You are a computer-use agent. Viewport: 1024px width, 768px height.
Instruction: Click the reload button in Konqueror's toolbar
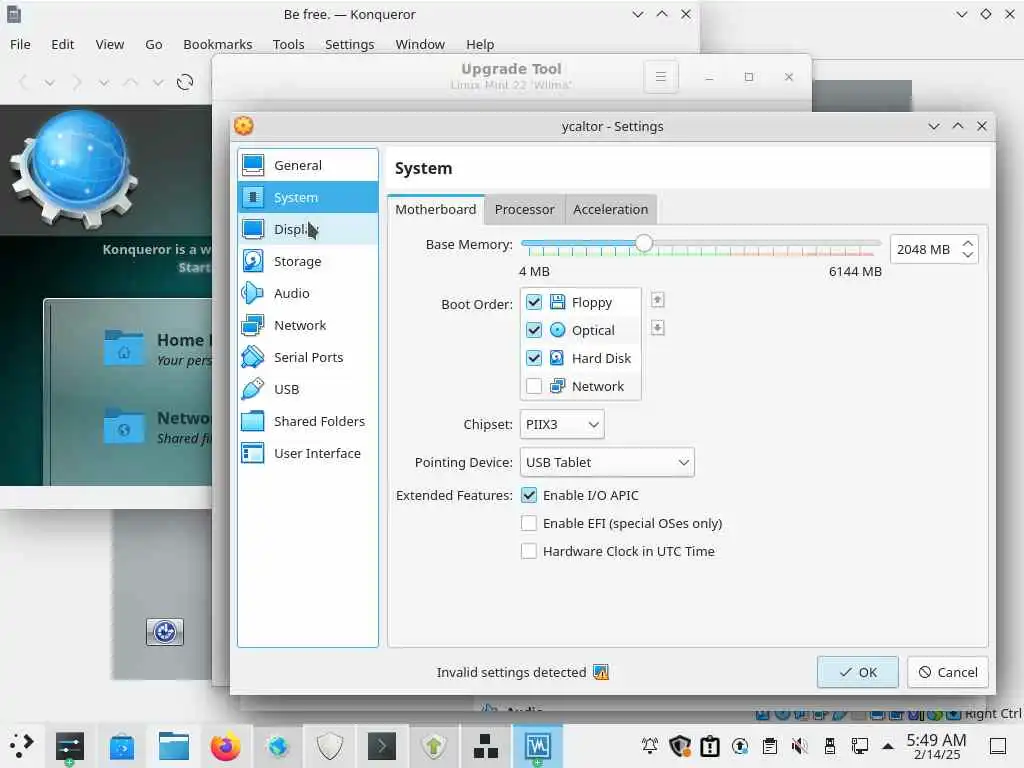[x=185, y=82]
